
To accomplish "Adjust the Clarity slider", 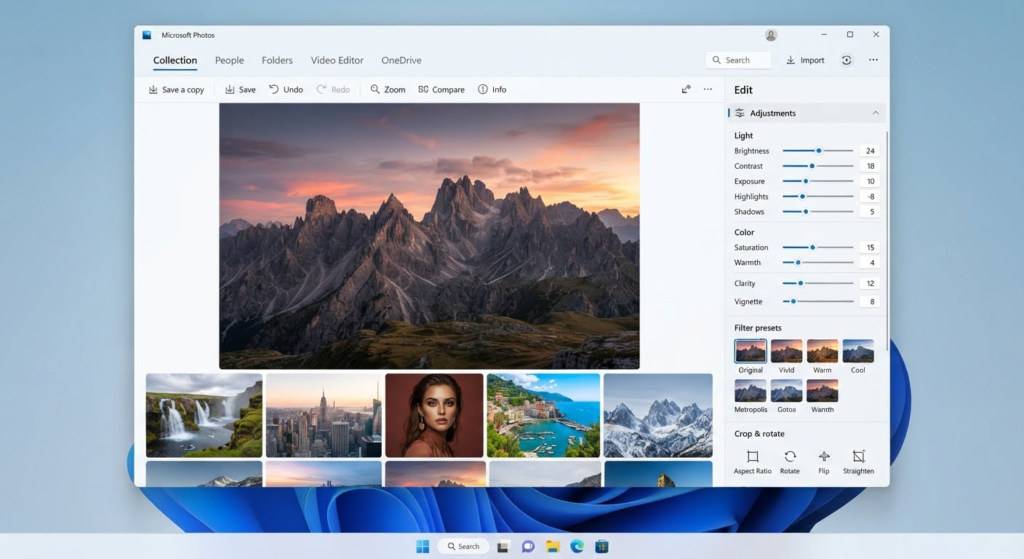I will click(818, 283).
